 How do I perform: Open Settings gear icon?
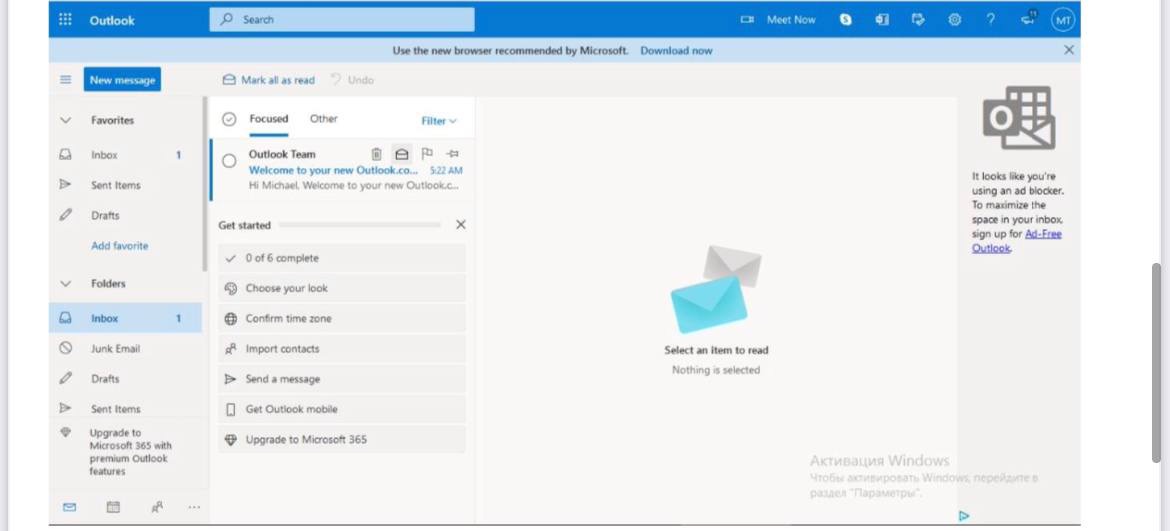[x=954, y=20]
